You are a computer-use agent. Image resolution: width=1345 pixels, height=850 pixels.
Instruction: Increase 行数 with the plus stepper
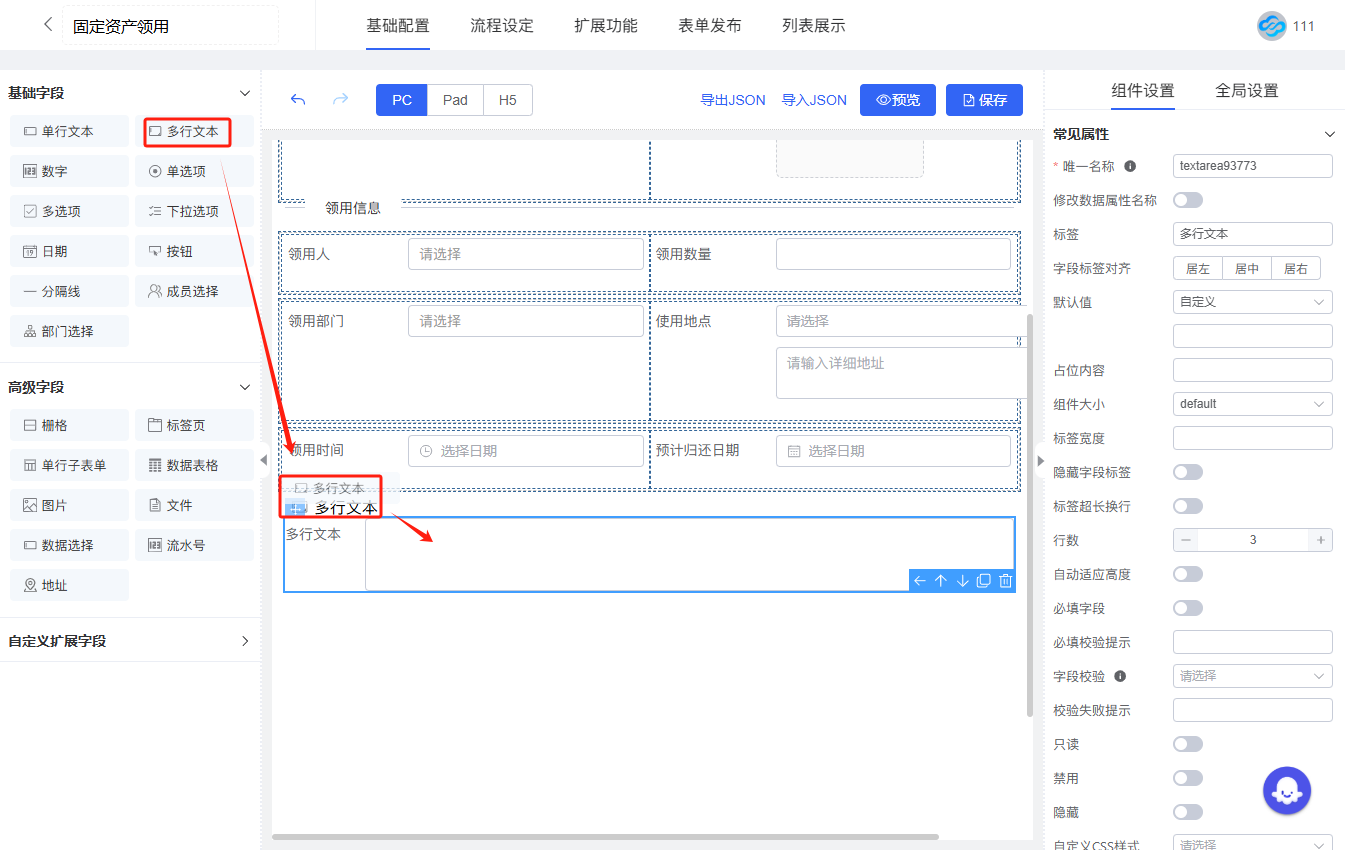1320,540
